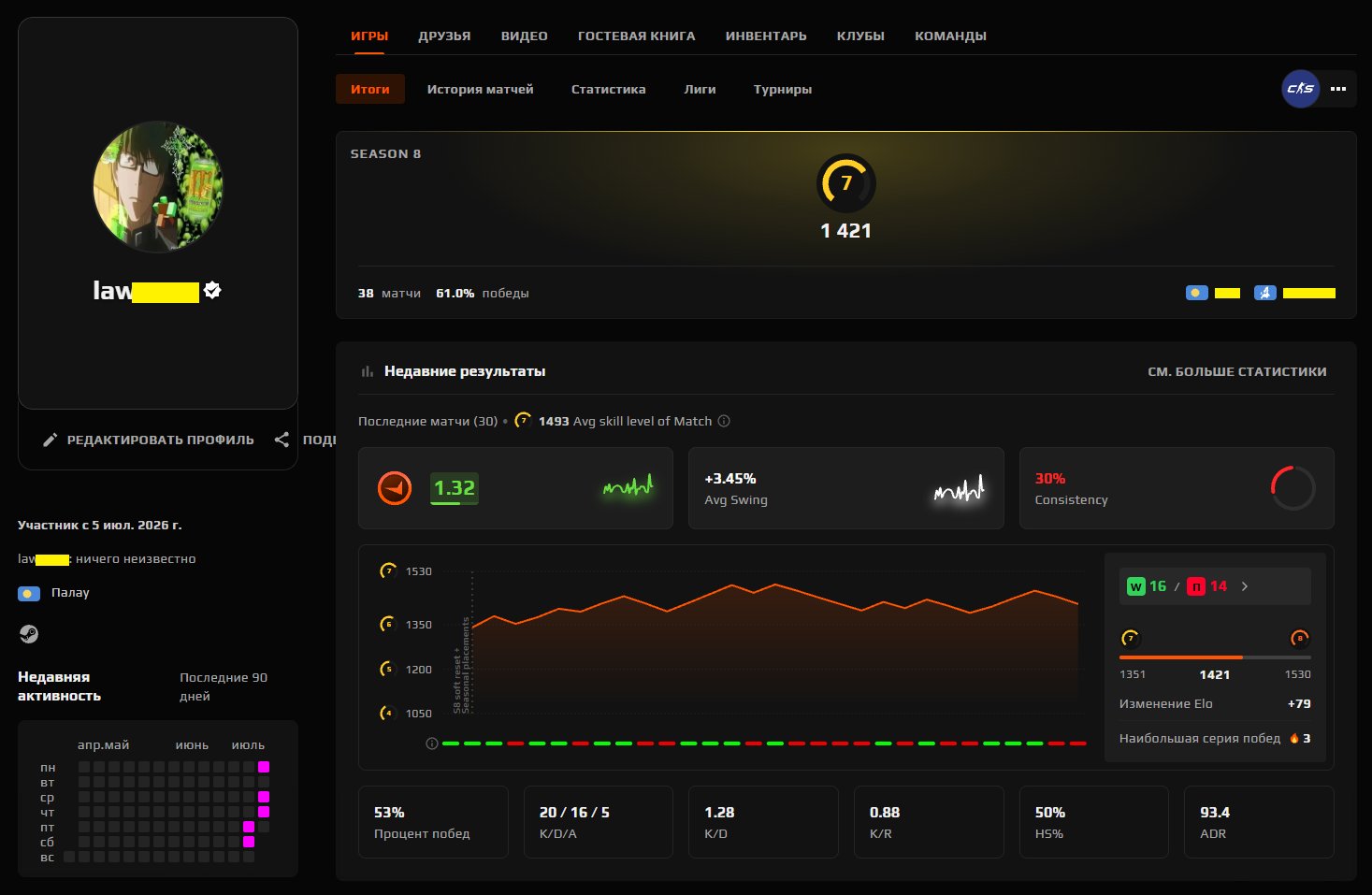
Task: Click the region ranking blue icon
Action: point(1265,293)
